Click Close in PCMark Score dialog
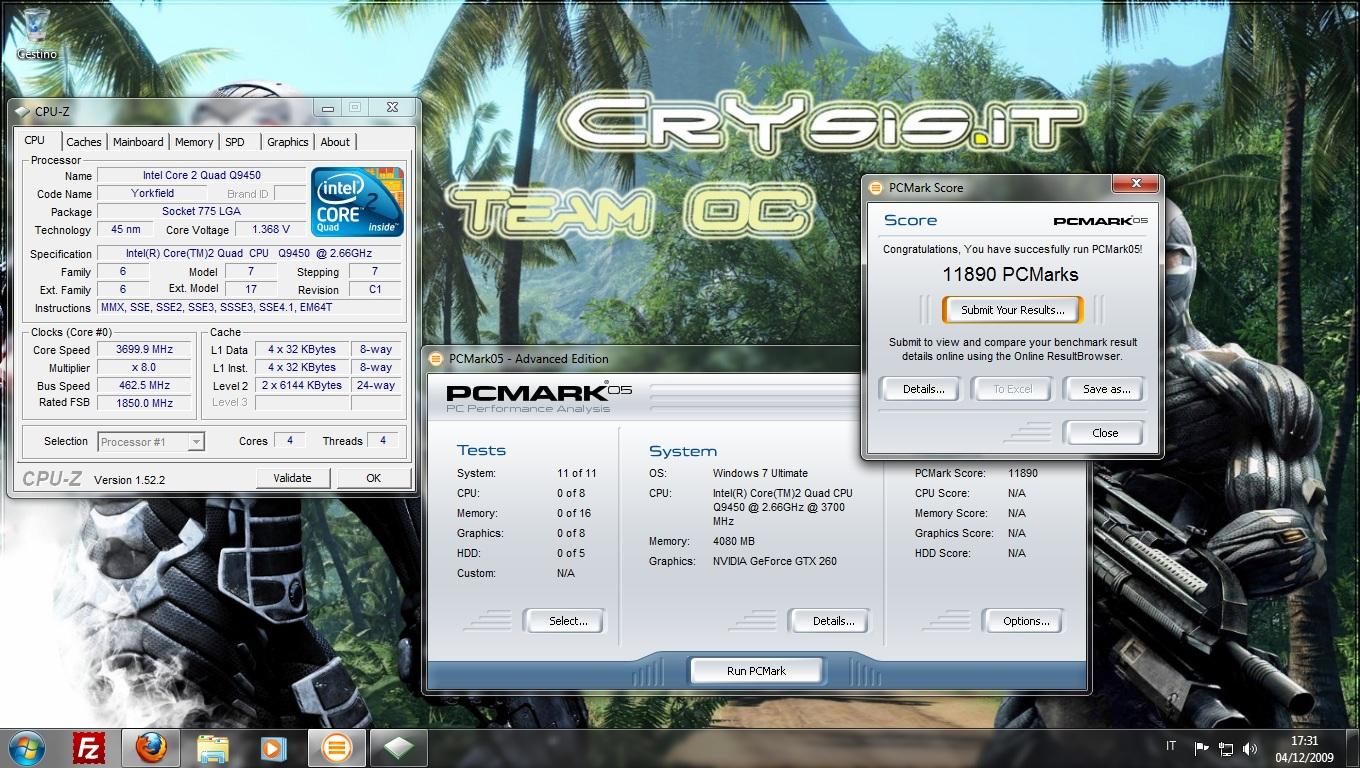The image size is (1360, 768). click(x=1105, y=433)
